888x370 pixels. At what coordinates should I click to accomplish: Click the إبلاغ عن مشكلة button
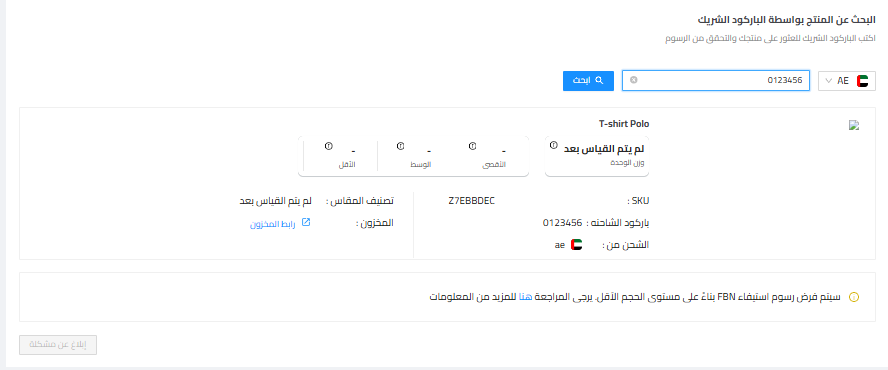click(x=58, y=345)
